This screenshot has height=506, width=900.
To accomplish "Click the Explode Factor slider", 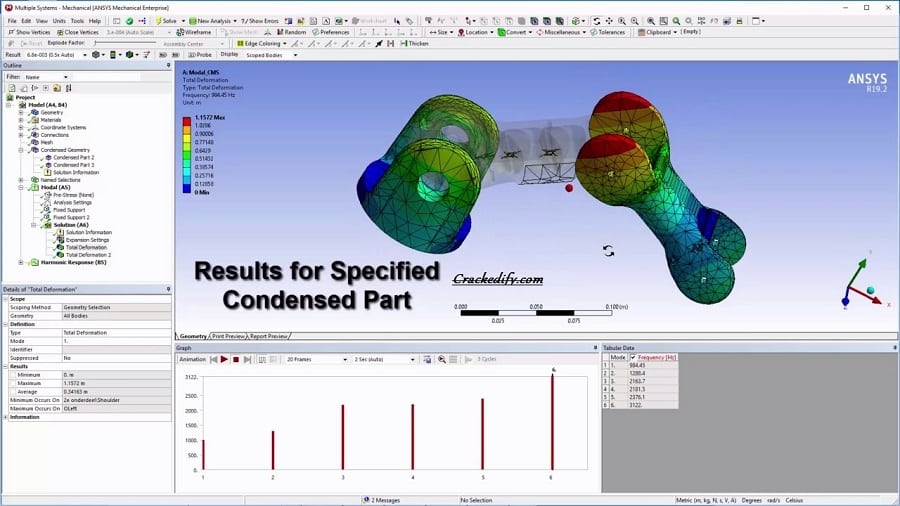I will [x=125, y=43].
